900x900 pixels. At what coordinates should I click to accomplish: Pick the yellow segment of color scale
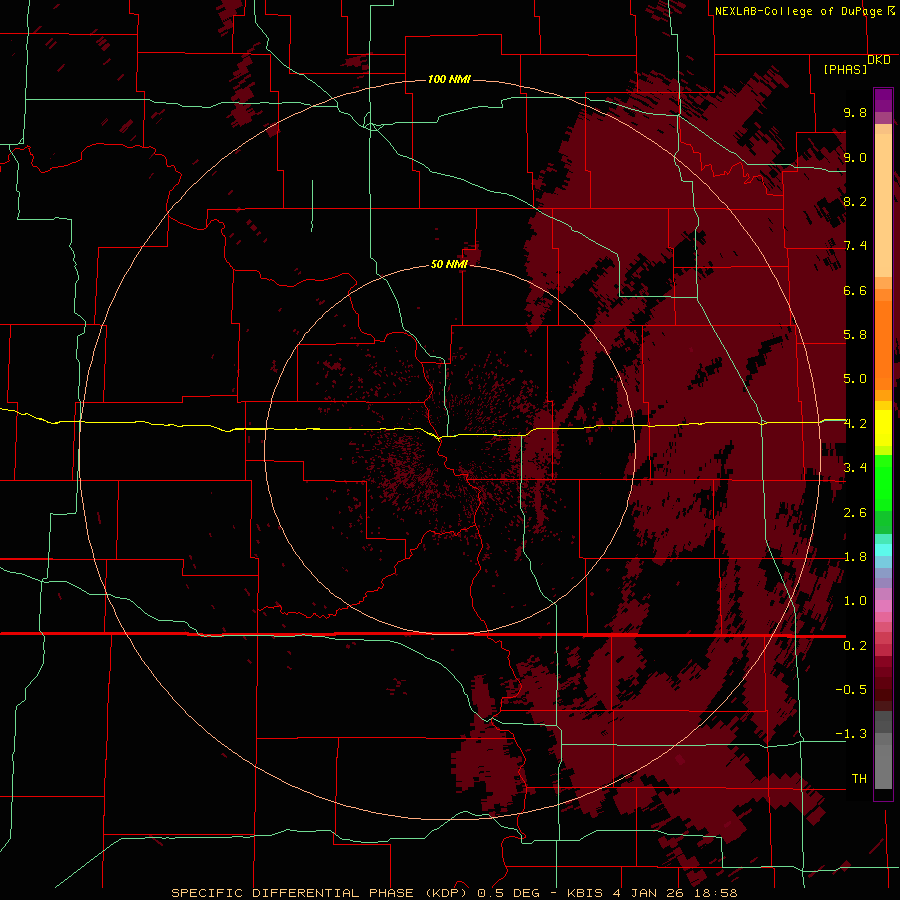coord(883,428)
